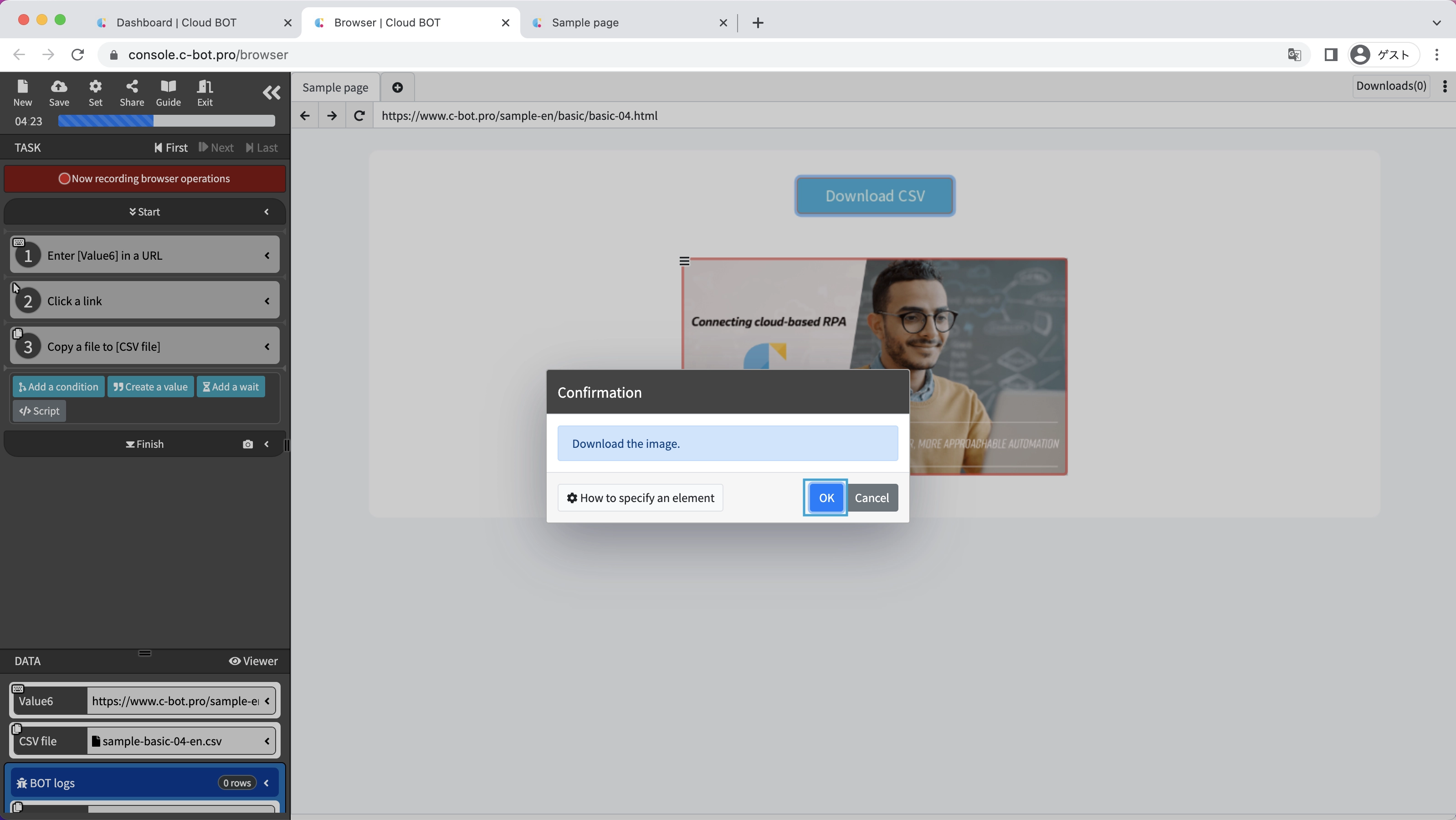Image resolution: width=1456 pixels, height=820 pixels.
Task: Expand the Copy a file to [CSV file] step
Action: click(267, 346)
